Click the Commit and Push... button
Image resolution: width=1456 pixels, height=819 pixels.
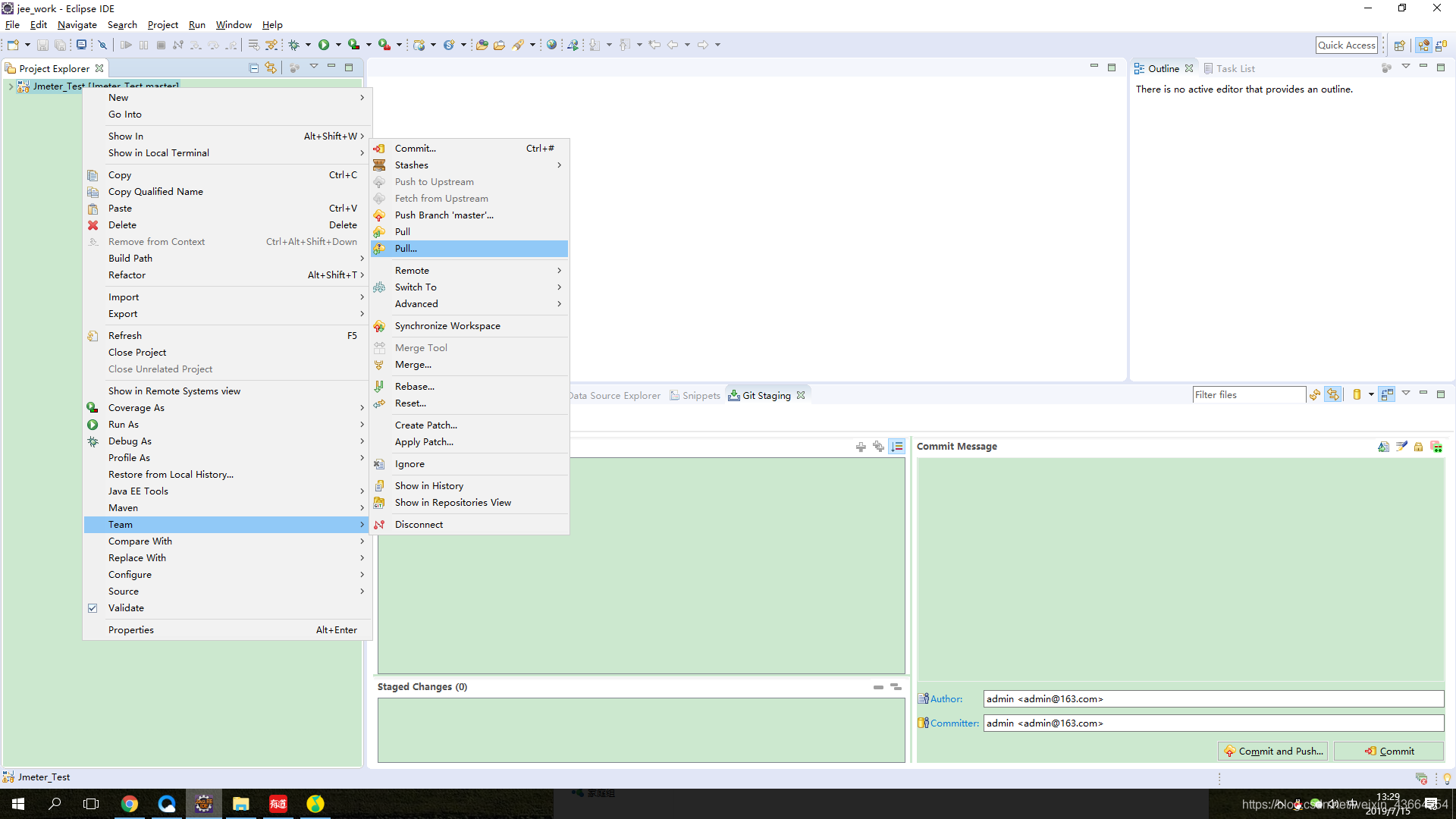click(x=1273, y=751)
